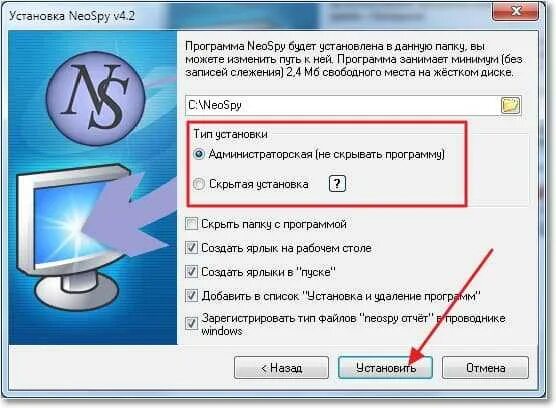
Task: Uncheck Создать ярлык на рабочем столе
Action: (x=191, y=248)
